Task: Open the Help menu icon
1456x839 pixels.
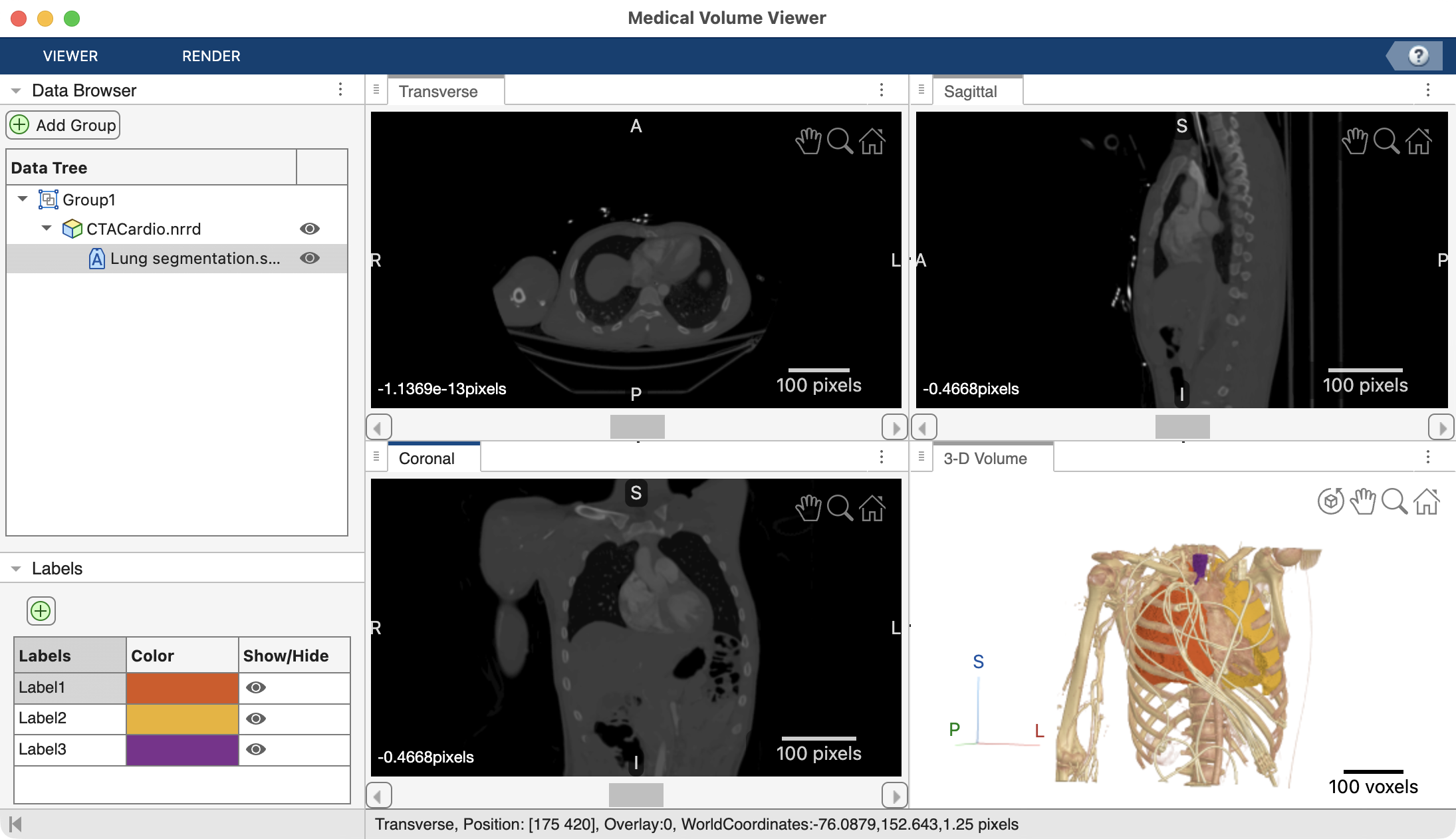Action: pos(1417,56)
